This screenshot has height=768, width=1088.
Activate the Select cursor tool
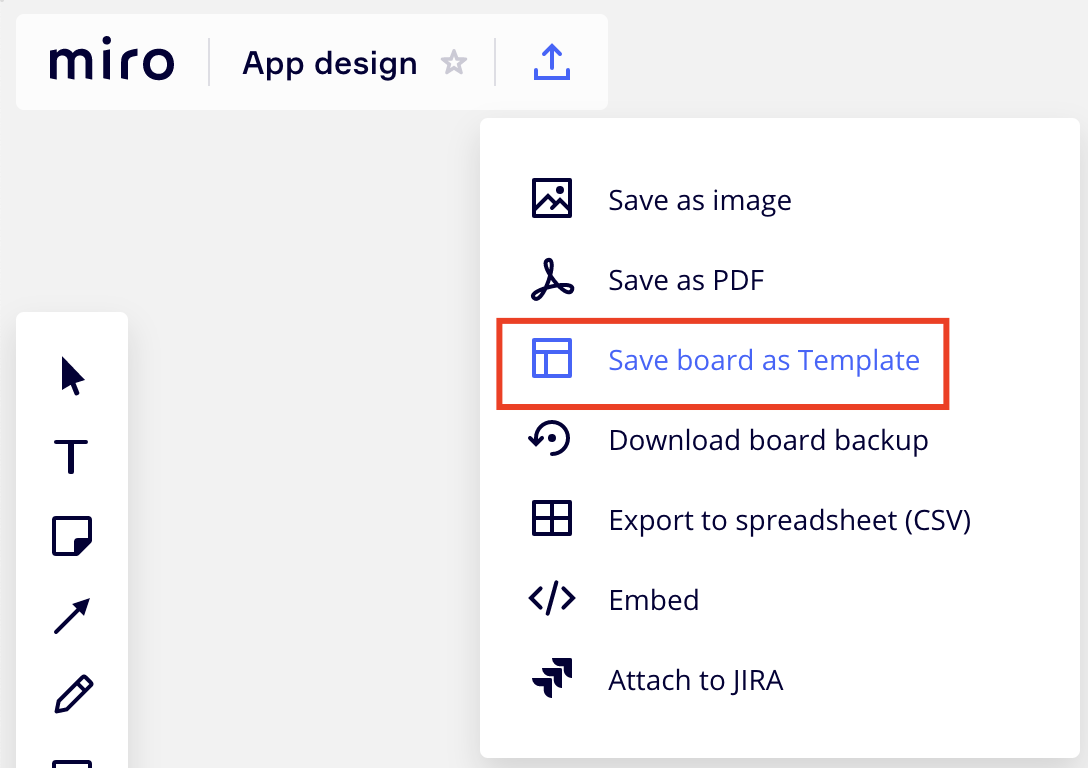72,376
